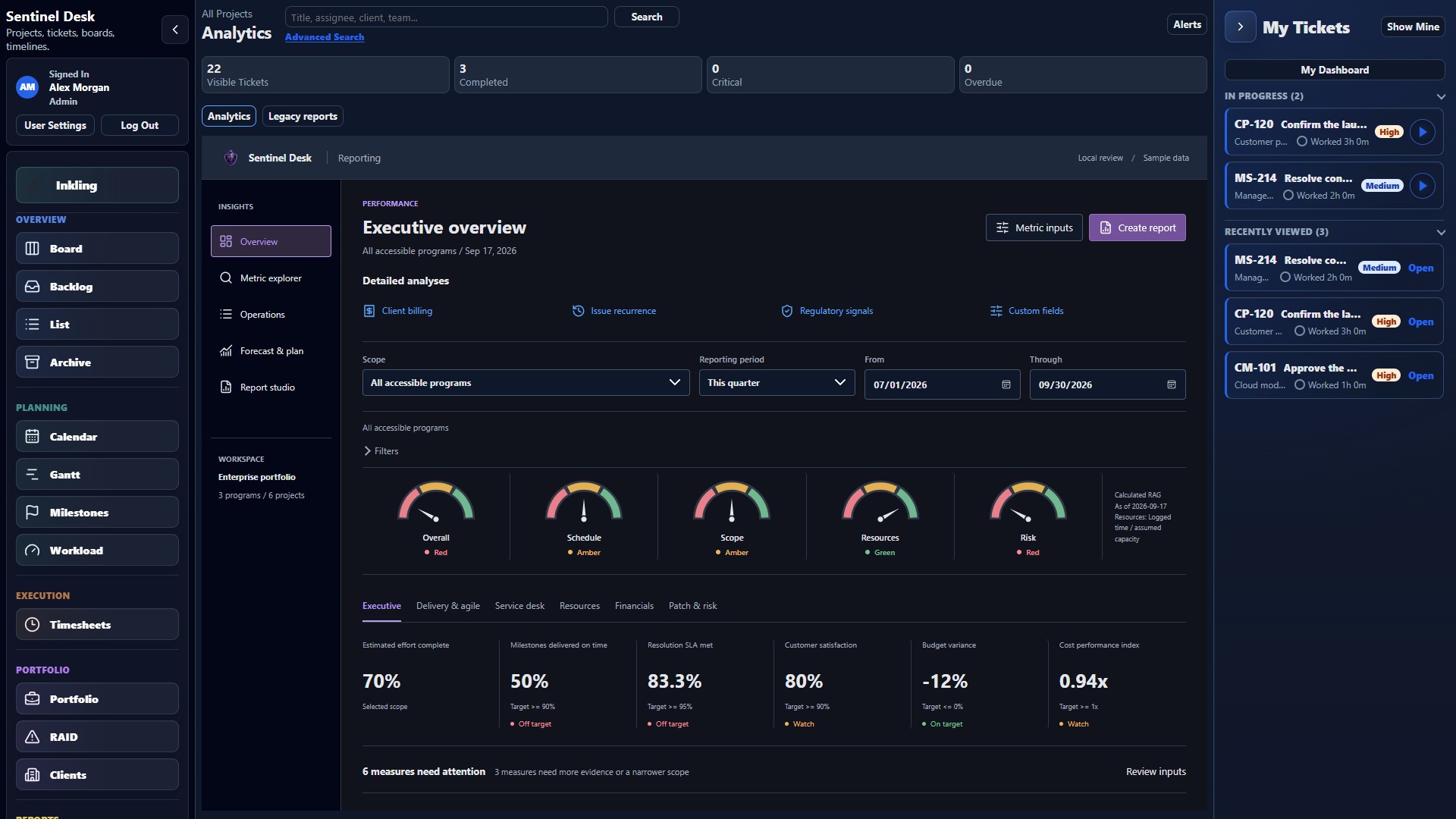Open the Resources metrics tab

click(x=579, y=606)
